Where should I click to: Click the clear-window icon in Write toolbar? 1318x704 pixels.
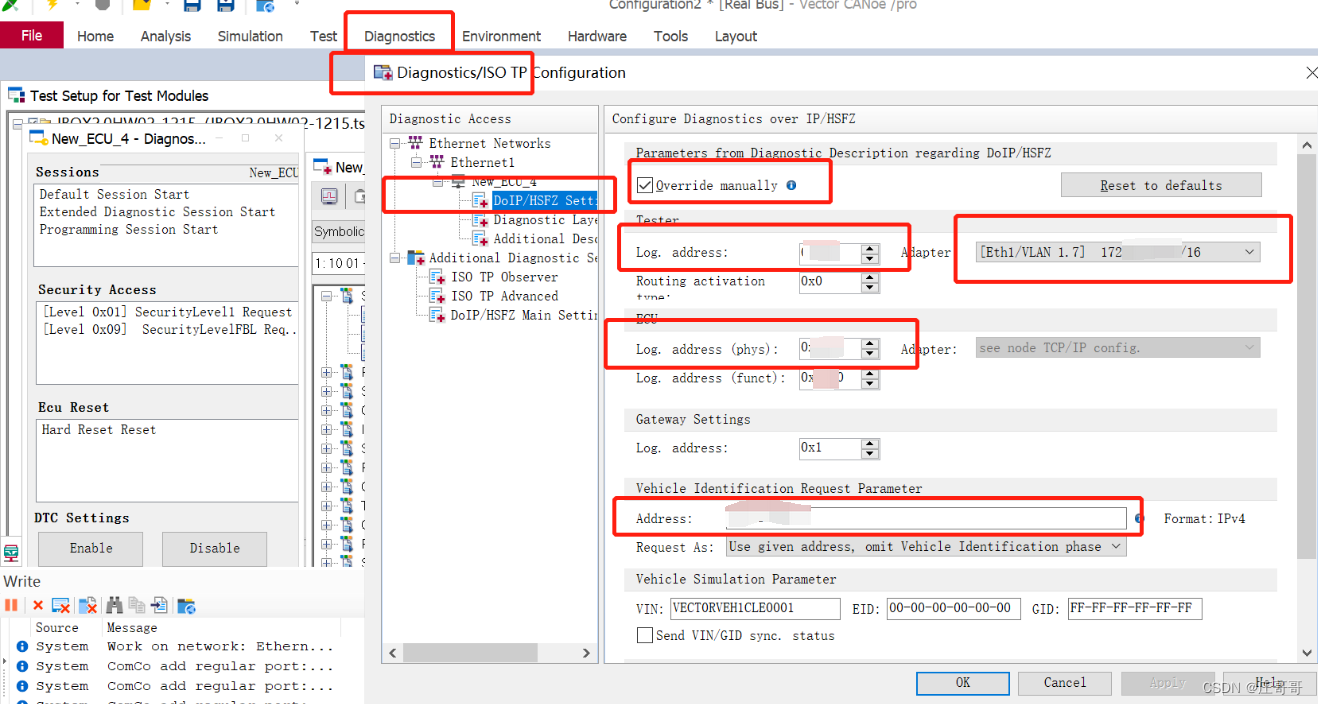(61, 605)
